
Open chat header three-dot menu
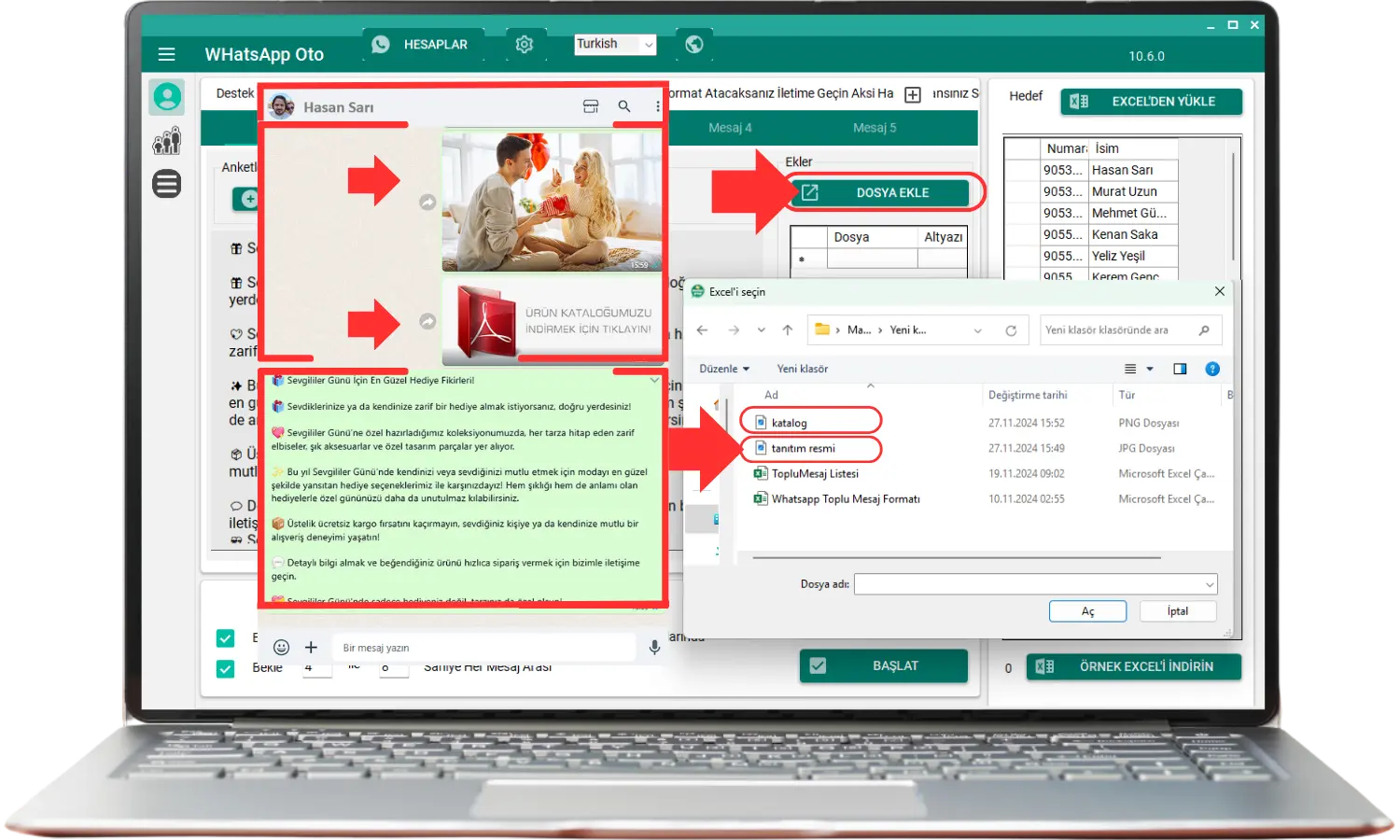(658, 106)
